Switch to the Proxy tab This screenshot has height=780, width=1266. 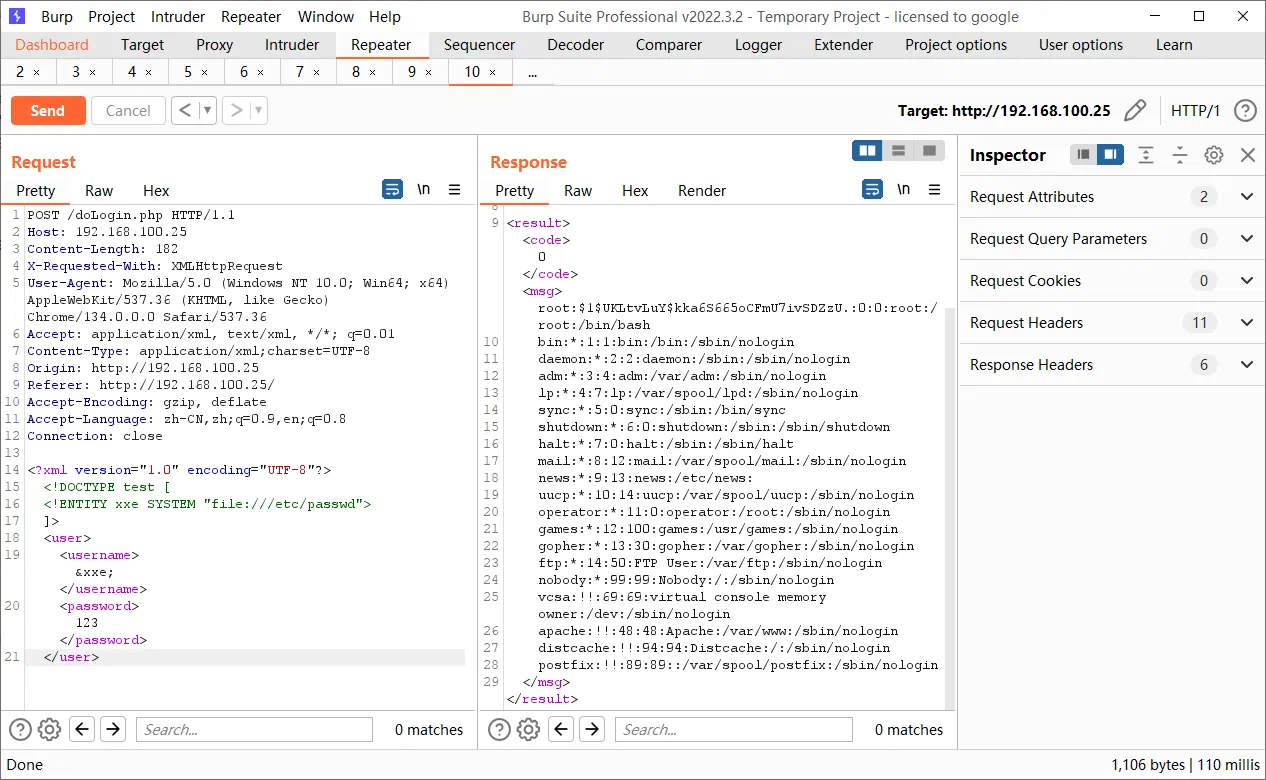(x=214, y=45)
